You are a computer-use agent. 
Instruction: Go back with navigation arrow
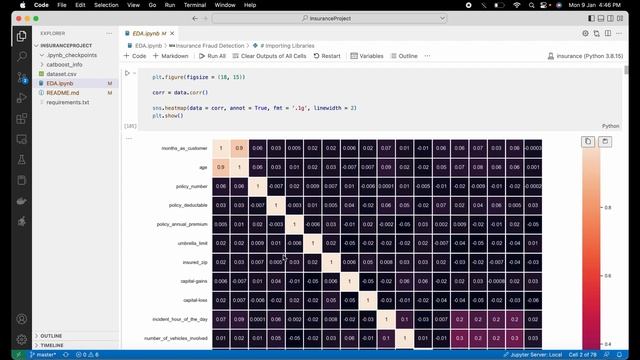coord(195,18)
